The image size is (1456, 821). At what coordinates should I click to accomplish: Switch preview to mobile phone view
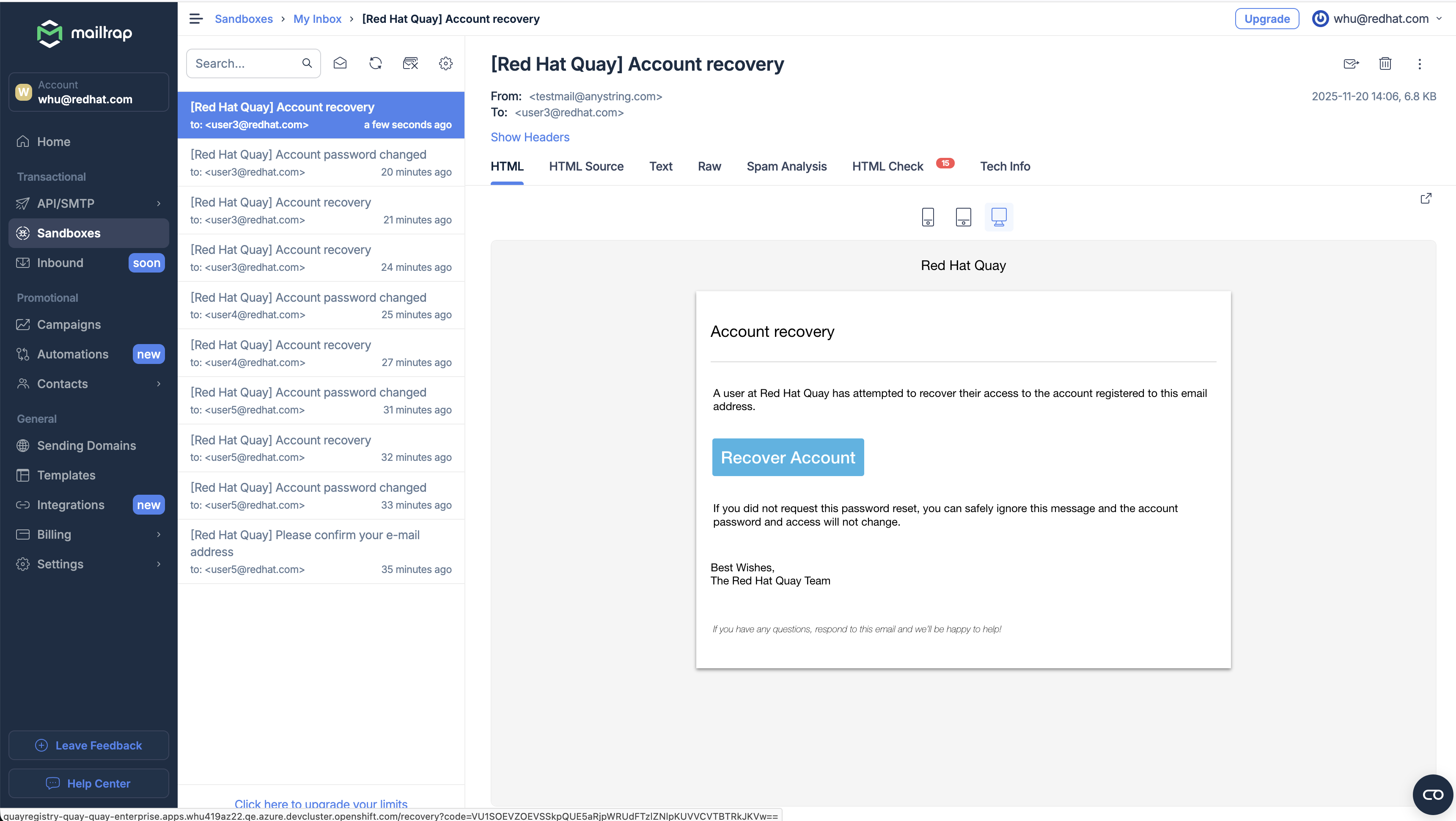(928, 217)
